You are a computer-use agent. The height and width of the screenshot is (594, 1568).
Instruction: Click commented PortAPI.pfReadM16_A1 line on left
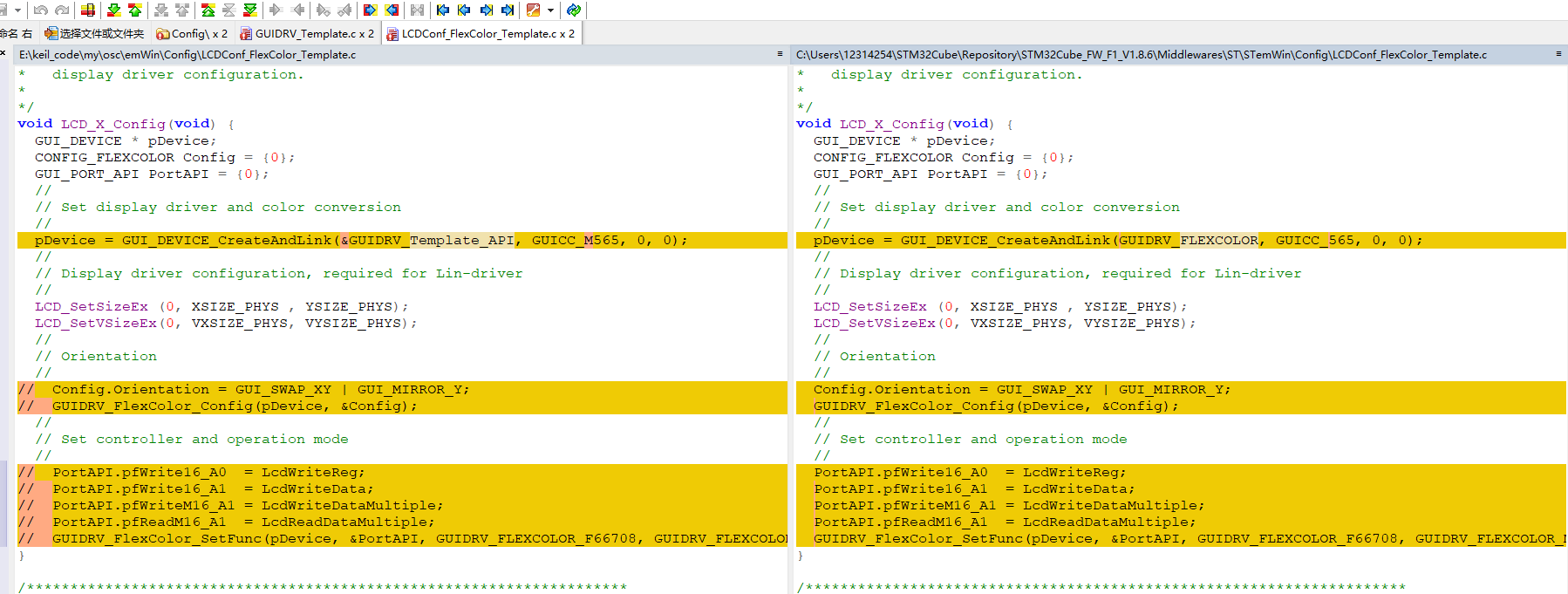(x=402, y=522)
